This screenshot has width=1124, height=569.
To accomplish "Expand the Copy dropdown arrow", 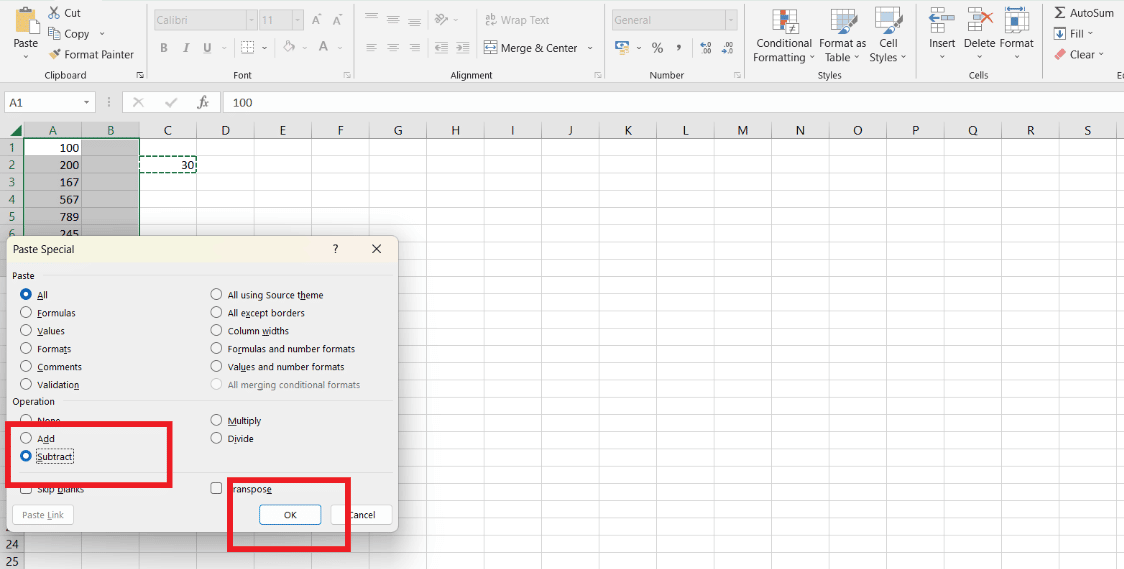I will coord(102,34).
